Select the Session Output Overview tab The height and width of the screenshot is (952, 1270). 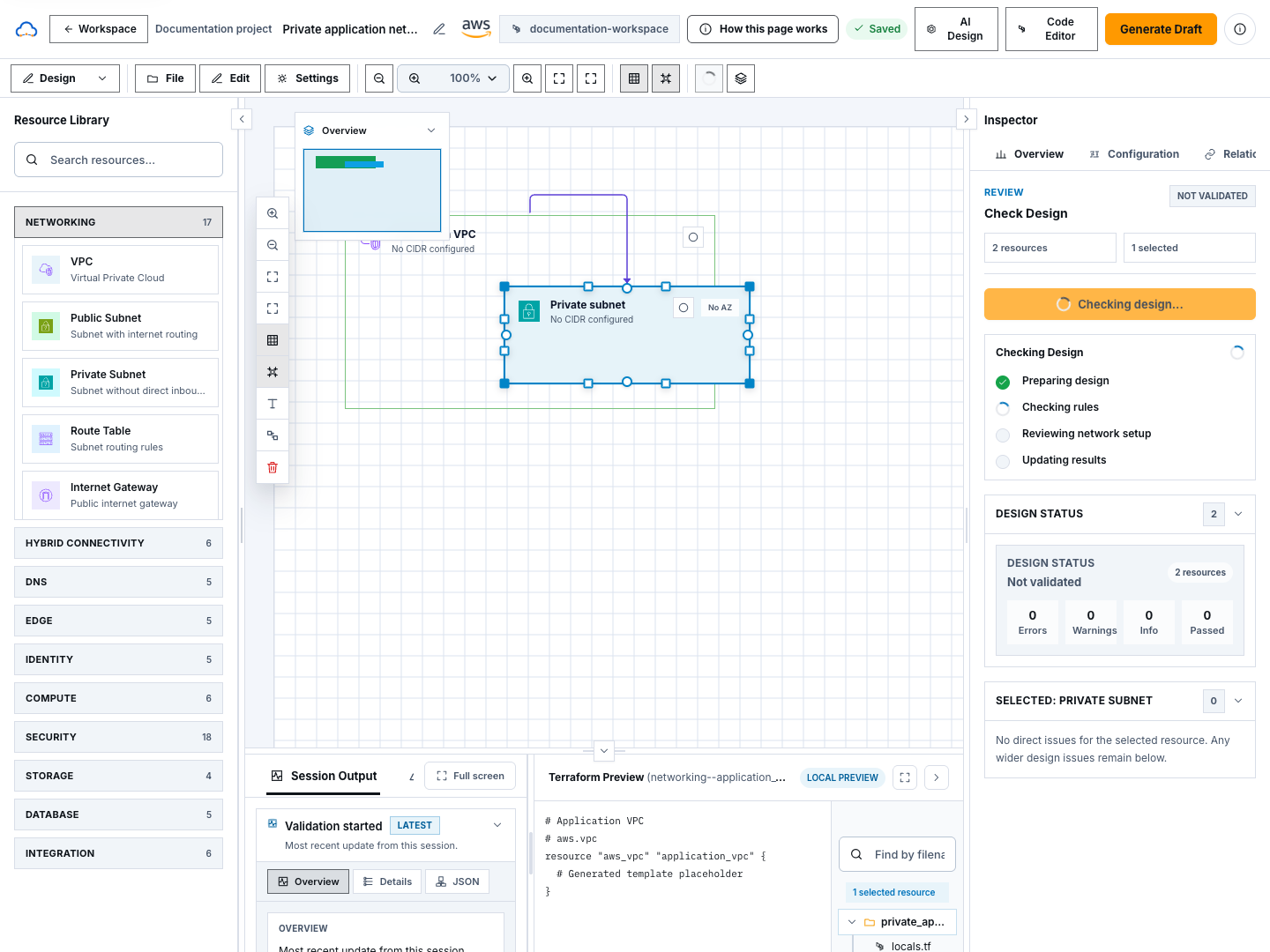coord(308,881)
